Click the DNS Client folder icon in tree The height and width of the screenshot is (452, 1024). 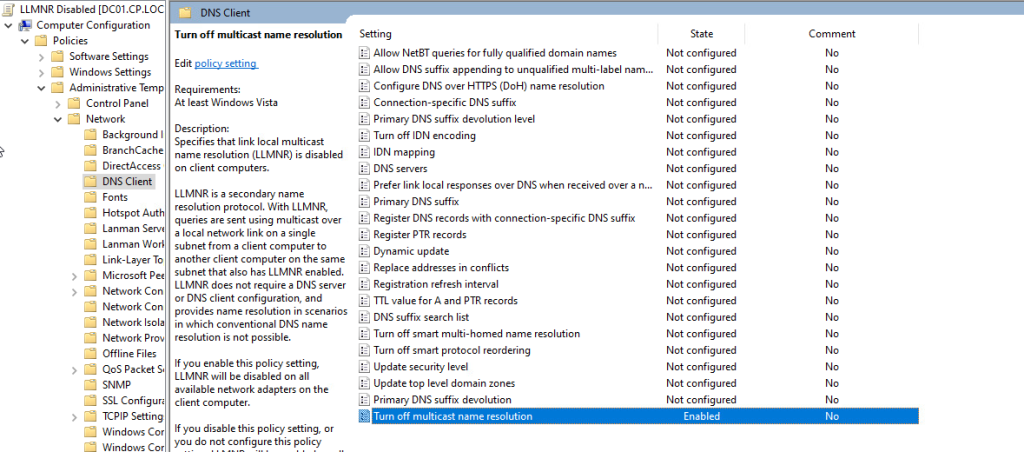[x=92, y=182]
